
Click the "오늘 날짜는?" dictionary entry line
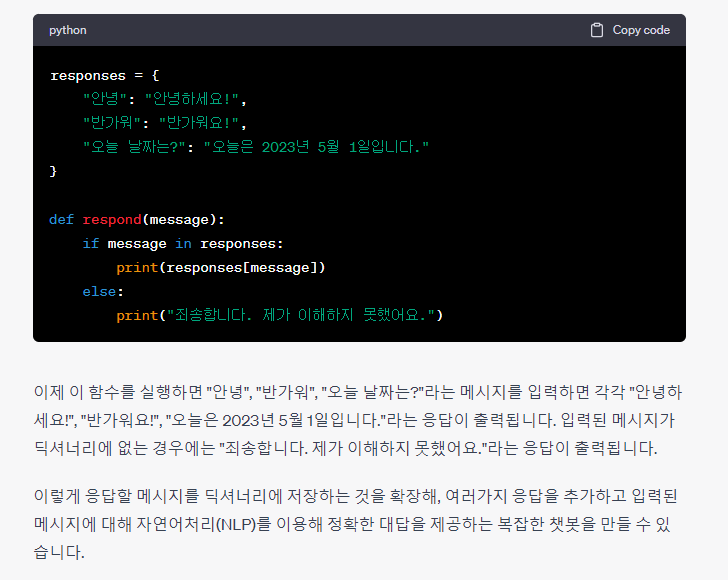pyautogui.click(x=256, y=147)
